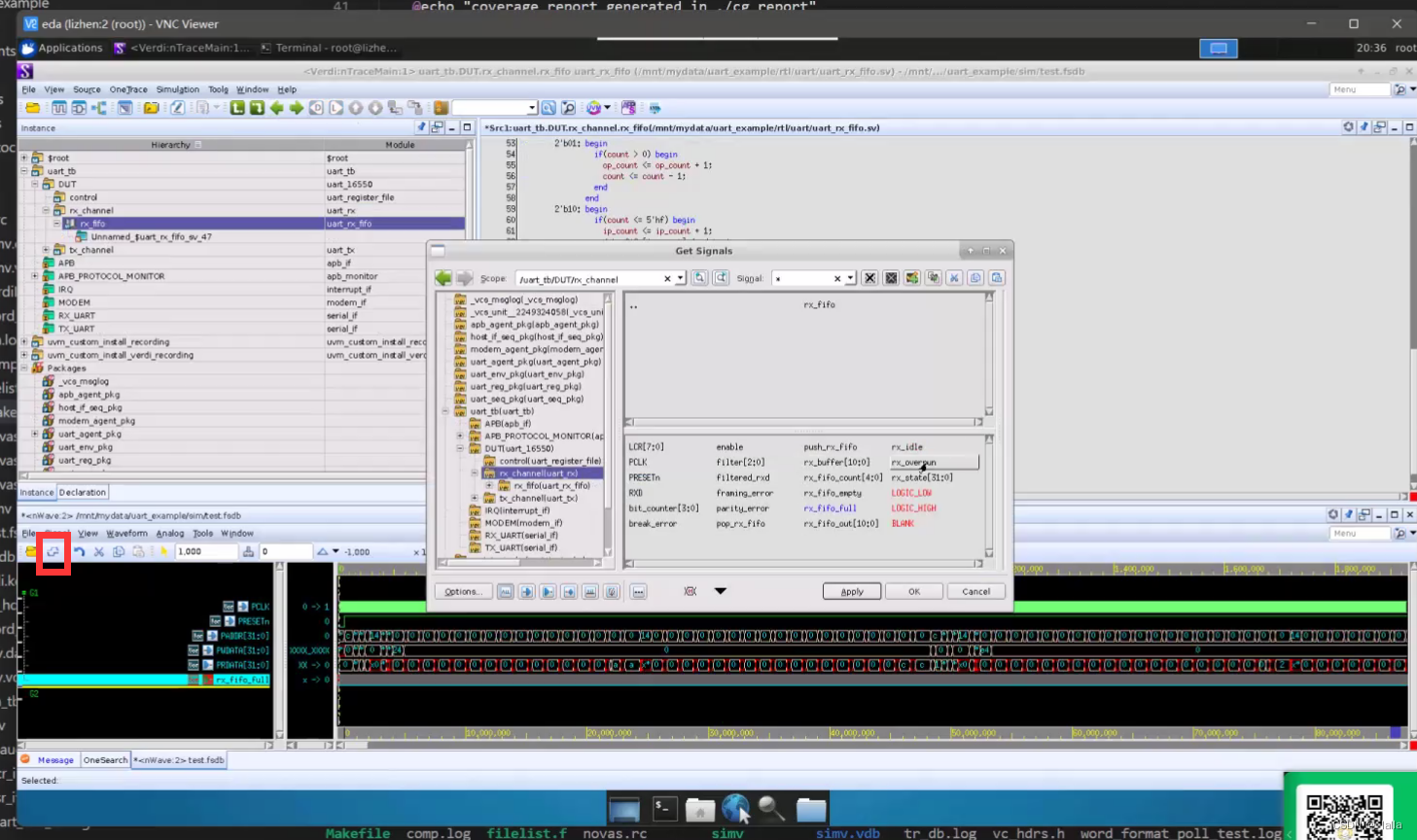Image resolution: width=1417 pixels, height=840 pixels.
Task: Toggle the inout signal filter in Get Signals
Action: pyautogui.click(x=569, y=591)
